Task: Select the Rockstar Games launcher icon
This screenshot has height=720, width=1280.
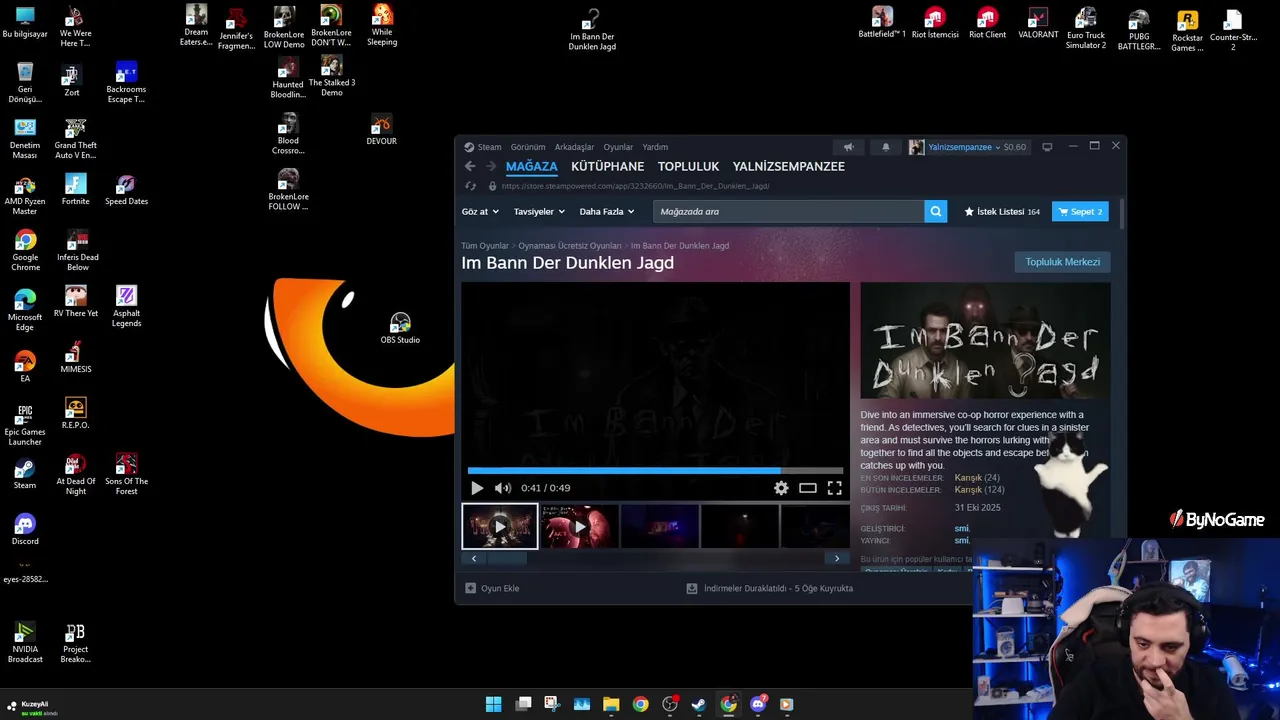Action: (1187, 30)
